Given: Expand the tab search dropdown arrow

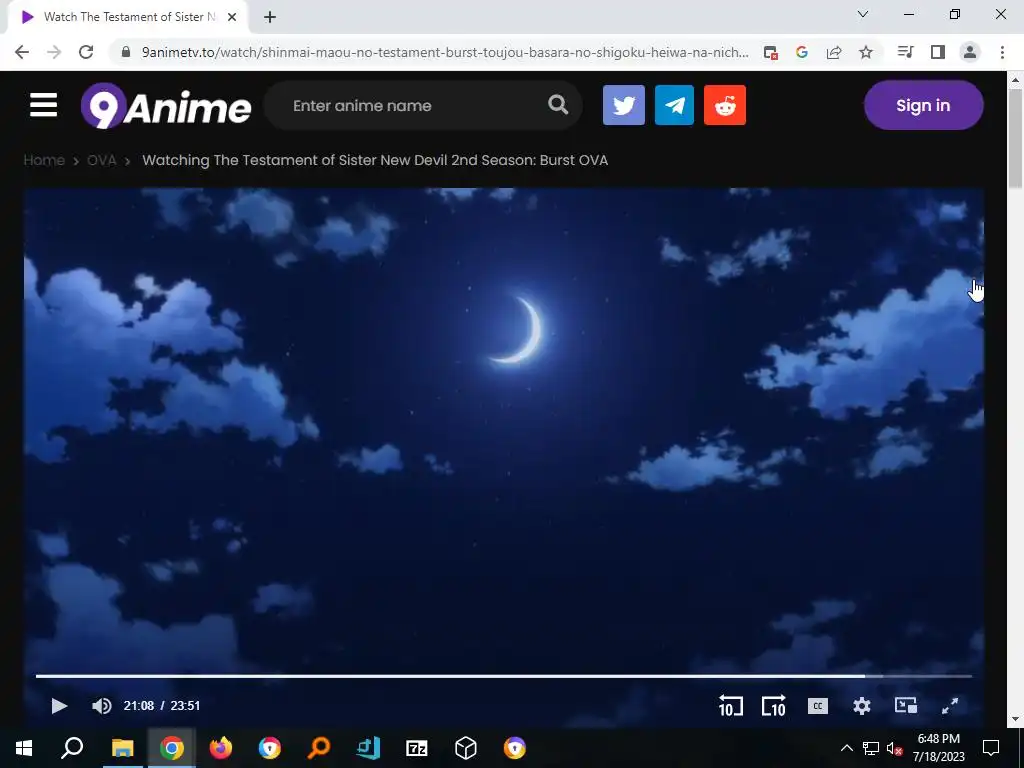Looking at the screenshot, I should coord(863,14).
